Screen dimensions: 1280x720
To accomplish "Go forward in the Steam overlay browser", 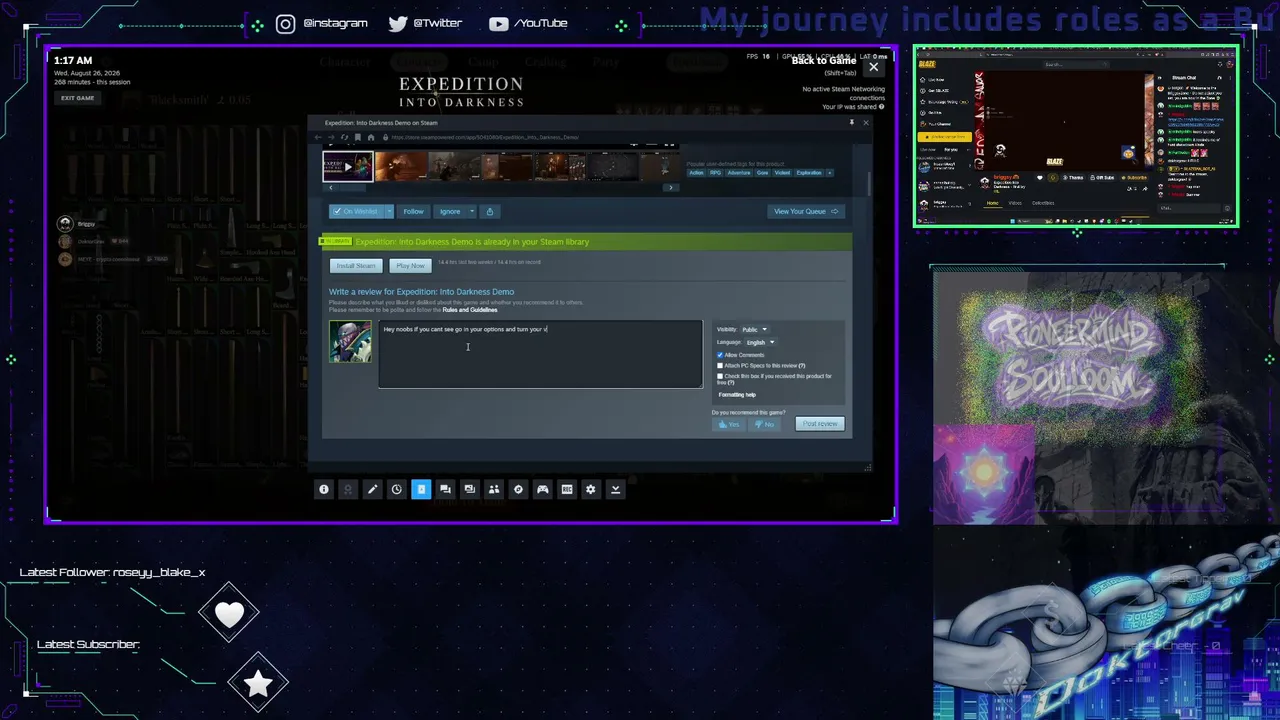I will tap(332, 137).
